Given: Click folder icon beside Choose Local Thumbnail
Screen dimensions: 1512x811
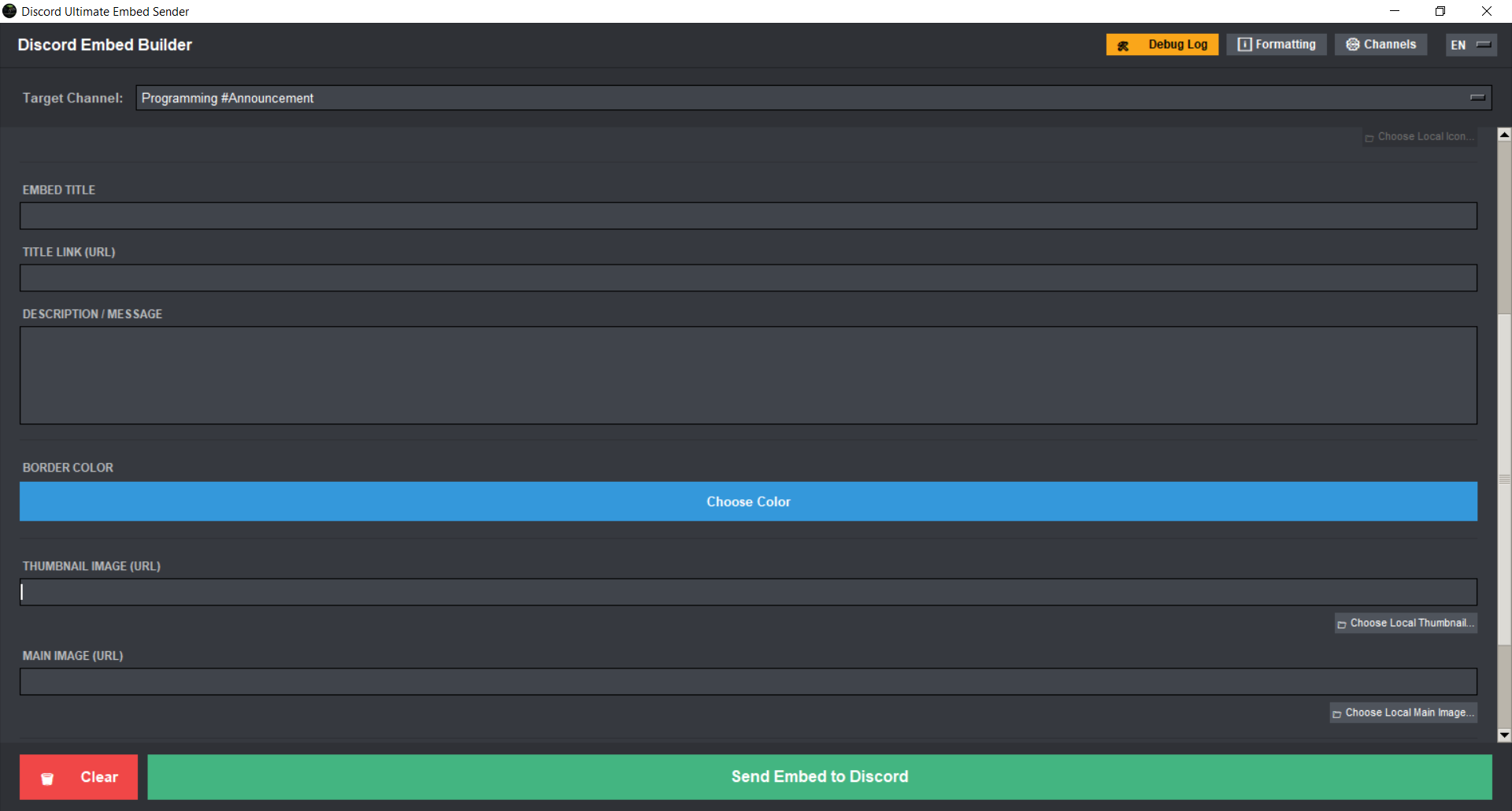Looking at the screenshot, I should coord(1342,624).
